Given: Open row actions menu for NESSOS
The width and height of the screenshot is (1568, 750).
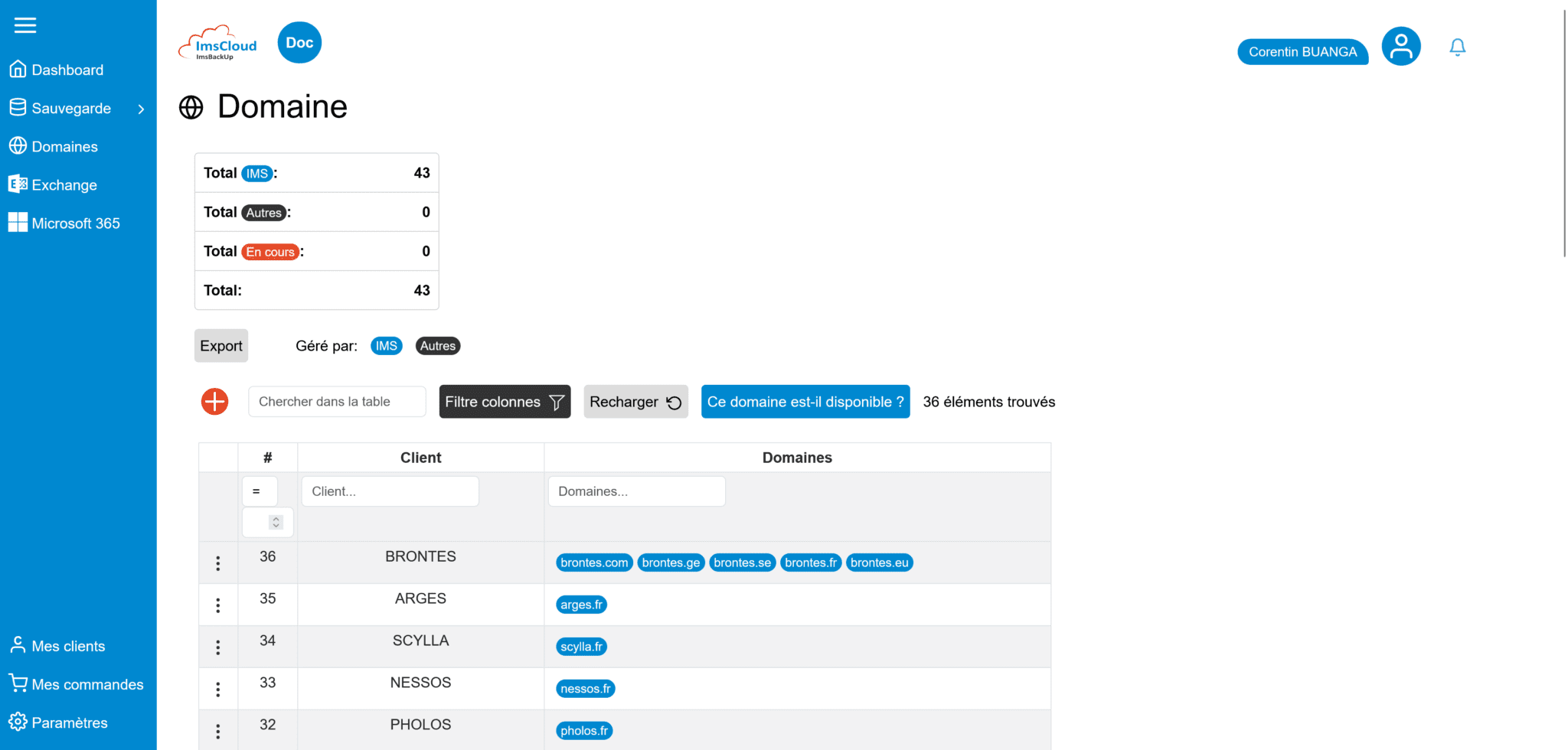Looking at the screenshot, I should pos(218,690).
